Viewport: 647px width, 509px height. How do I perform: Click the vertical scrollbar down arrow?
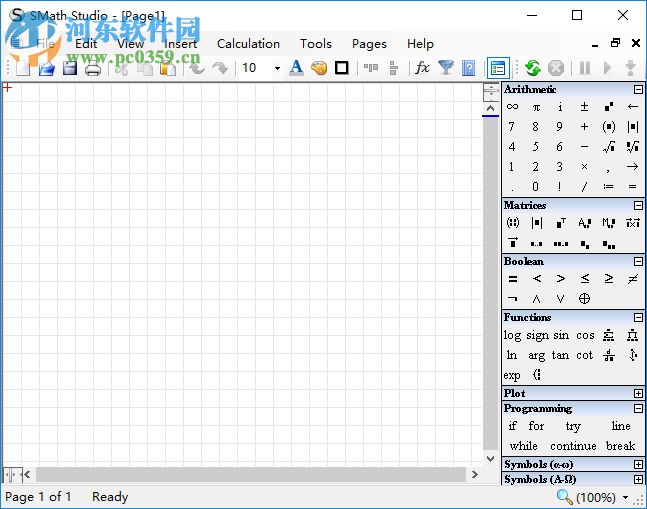491,459
